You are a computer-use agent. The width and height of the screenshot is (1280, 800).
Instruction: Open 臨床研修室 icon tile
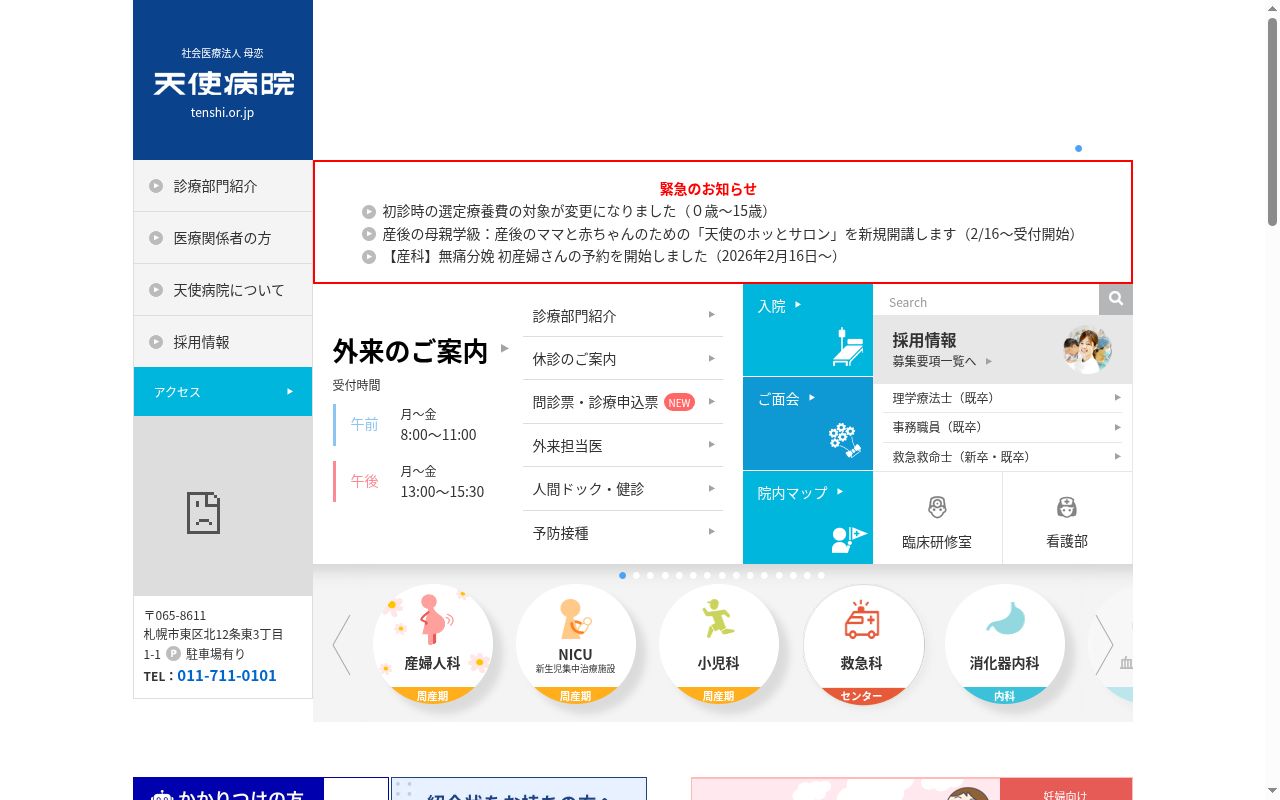coord(937,518)
